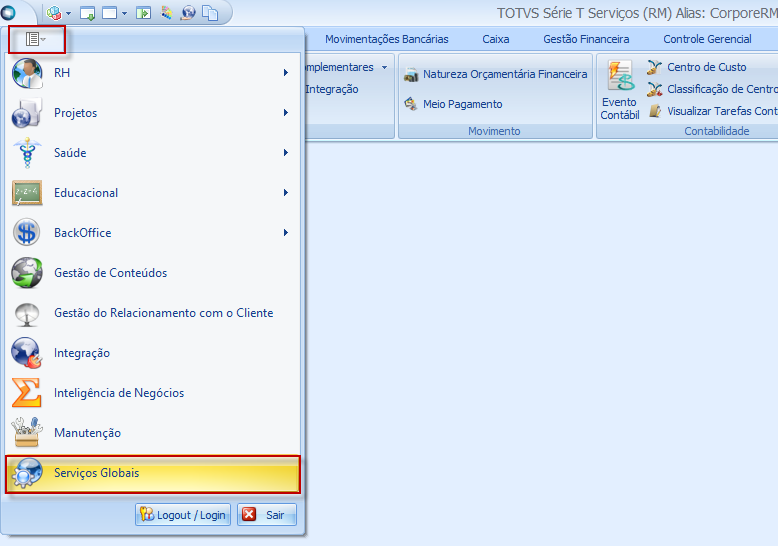This screenshot has width=778, height=546.
Task: Click the Integração globe plug icon
Action: point(27,353)
